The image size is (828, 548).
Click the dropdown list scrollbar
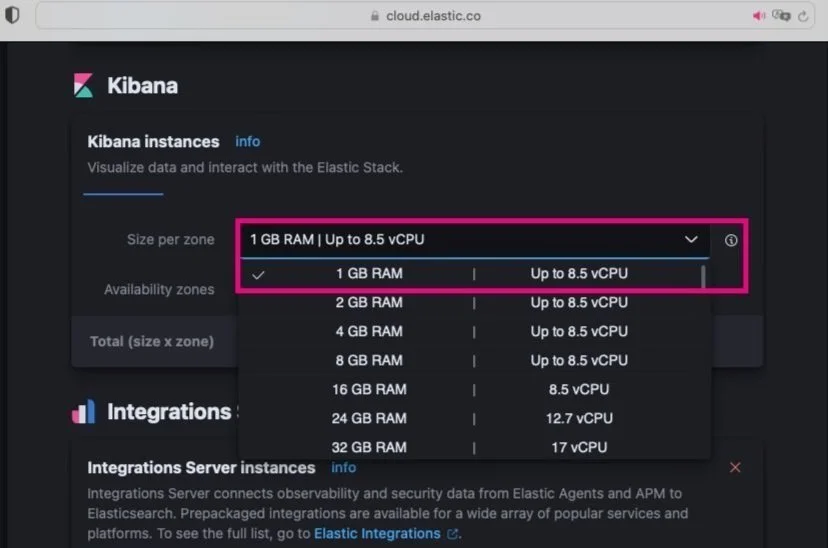pos(703,278)
